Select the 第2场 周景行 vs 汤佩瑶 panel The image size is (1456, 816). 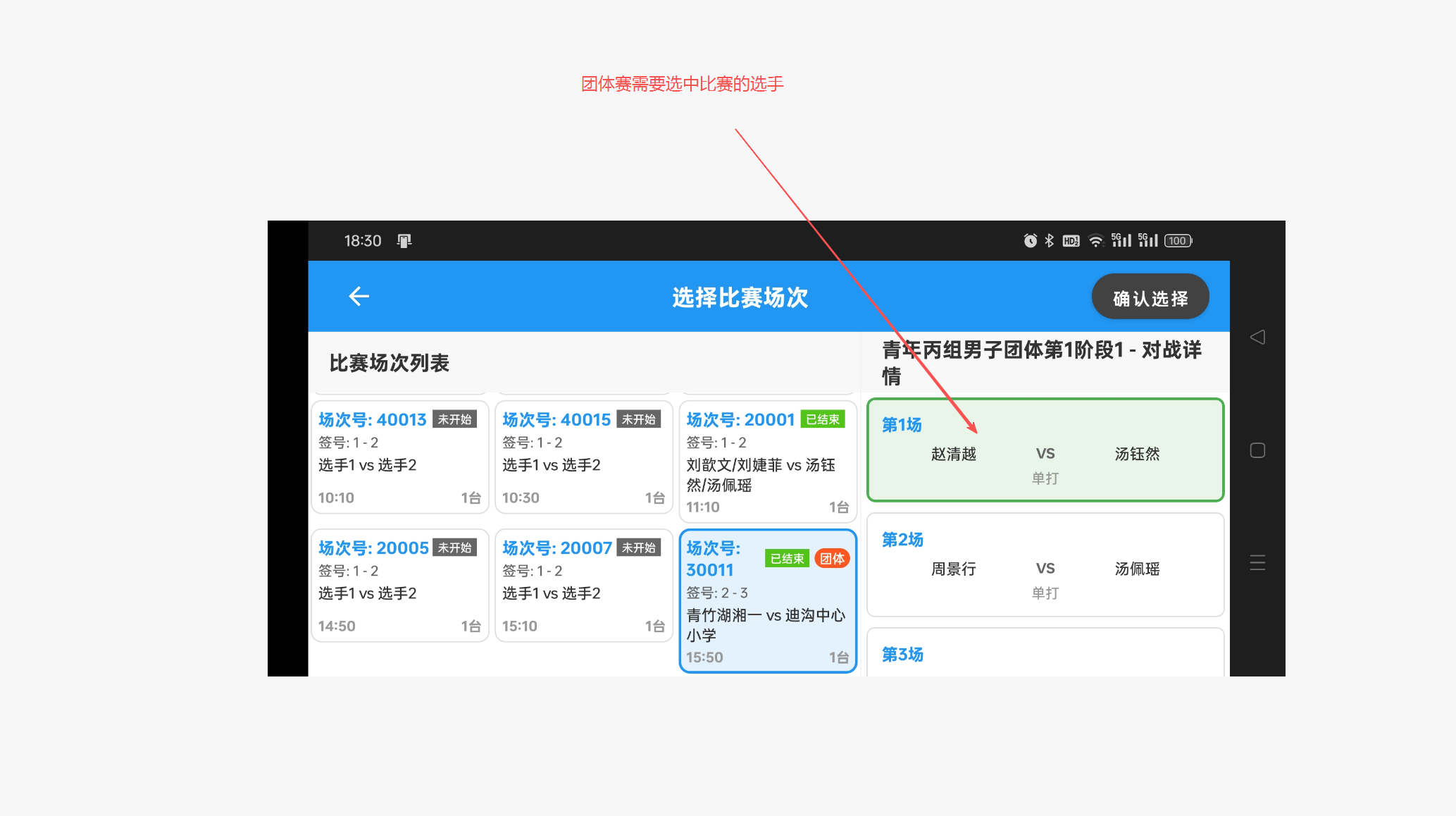point(1045,564)
